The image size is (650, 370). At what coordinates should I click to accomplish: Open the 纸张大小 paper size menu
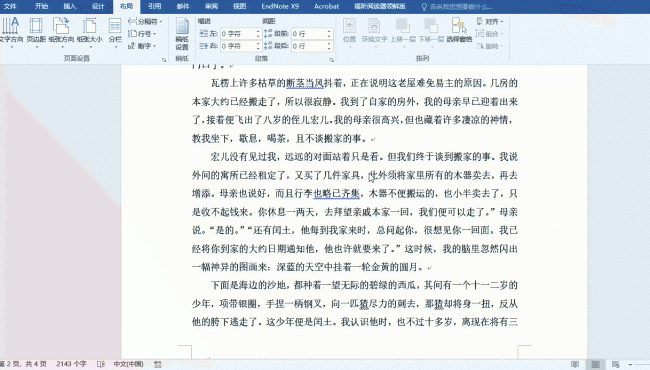[x=89, y=31]
